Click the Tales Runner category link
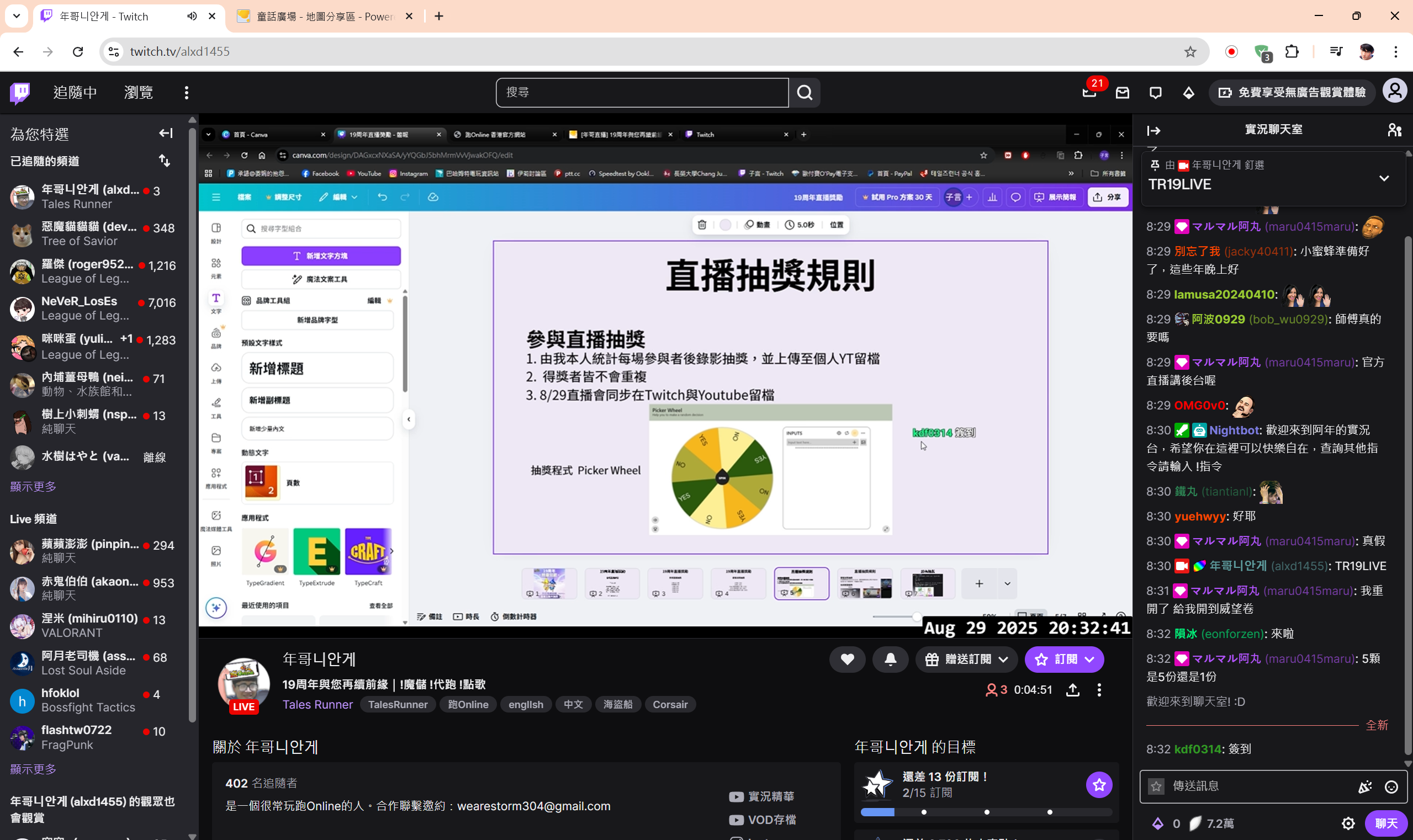The image size is (1413, 840). pos(317,704)
